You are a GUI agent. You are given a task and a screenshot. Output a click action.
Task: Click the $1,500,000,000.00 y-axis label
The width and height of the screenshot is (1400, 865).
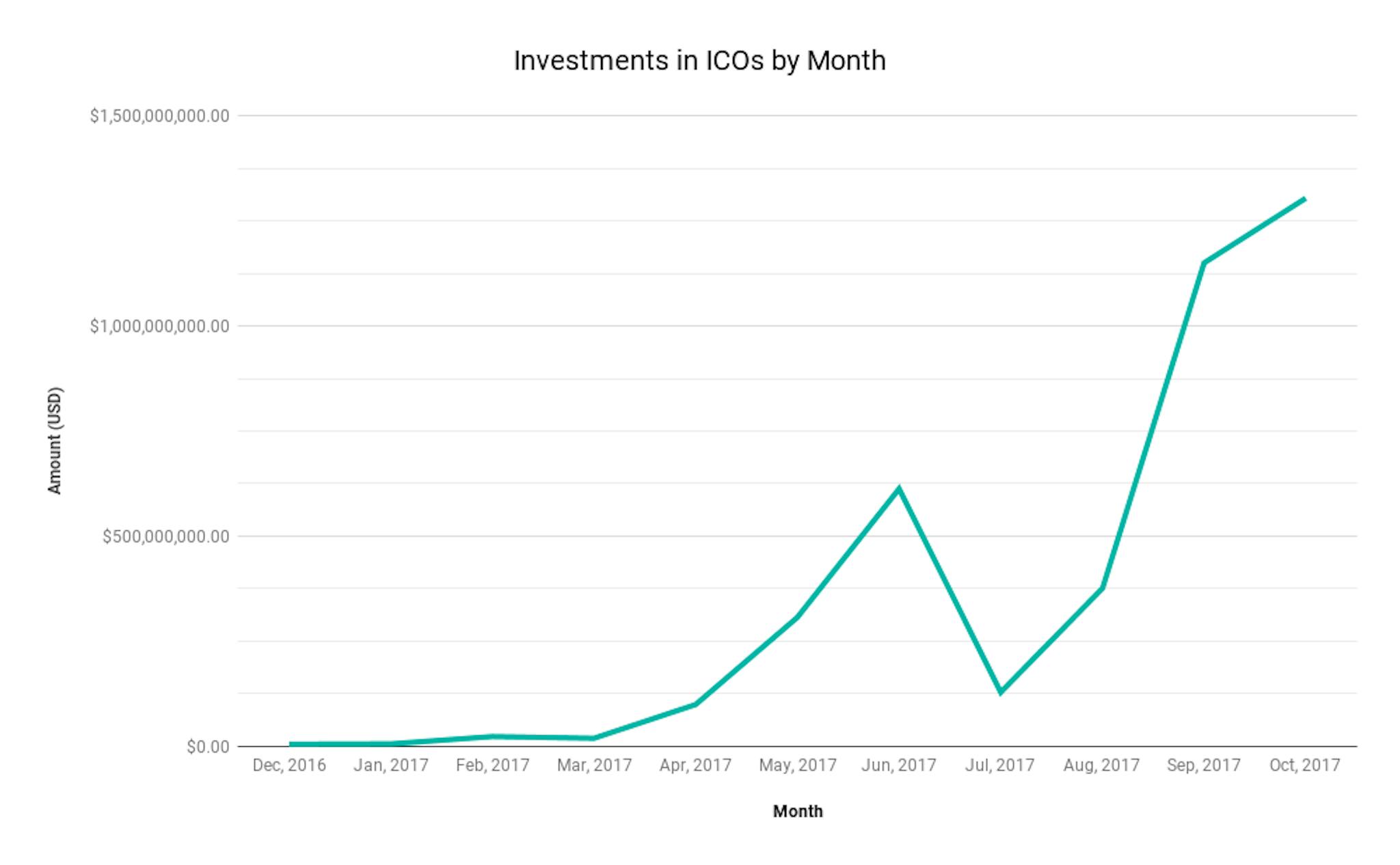160,116
